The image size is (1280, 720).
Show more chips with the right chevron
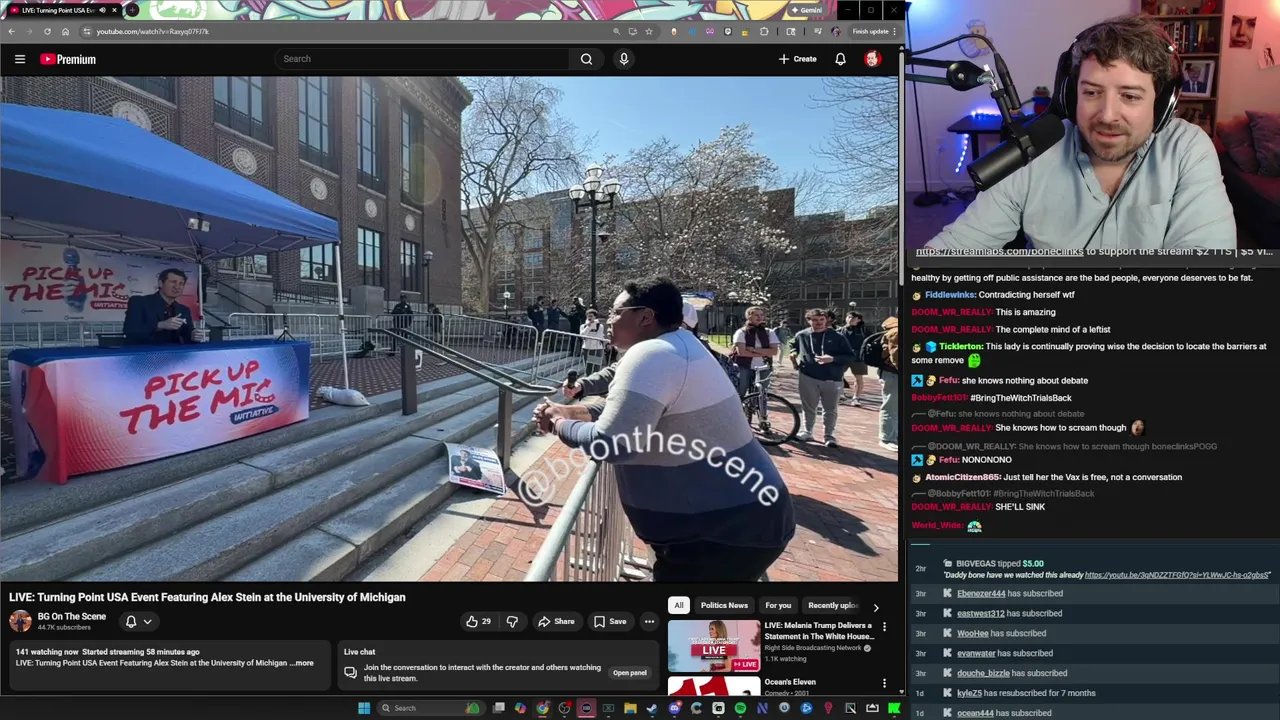[x=876, y=606]
